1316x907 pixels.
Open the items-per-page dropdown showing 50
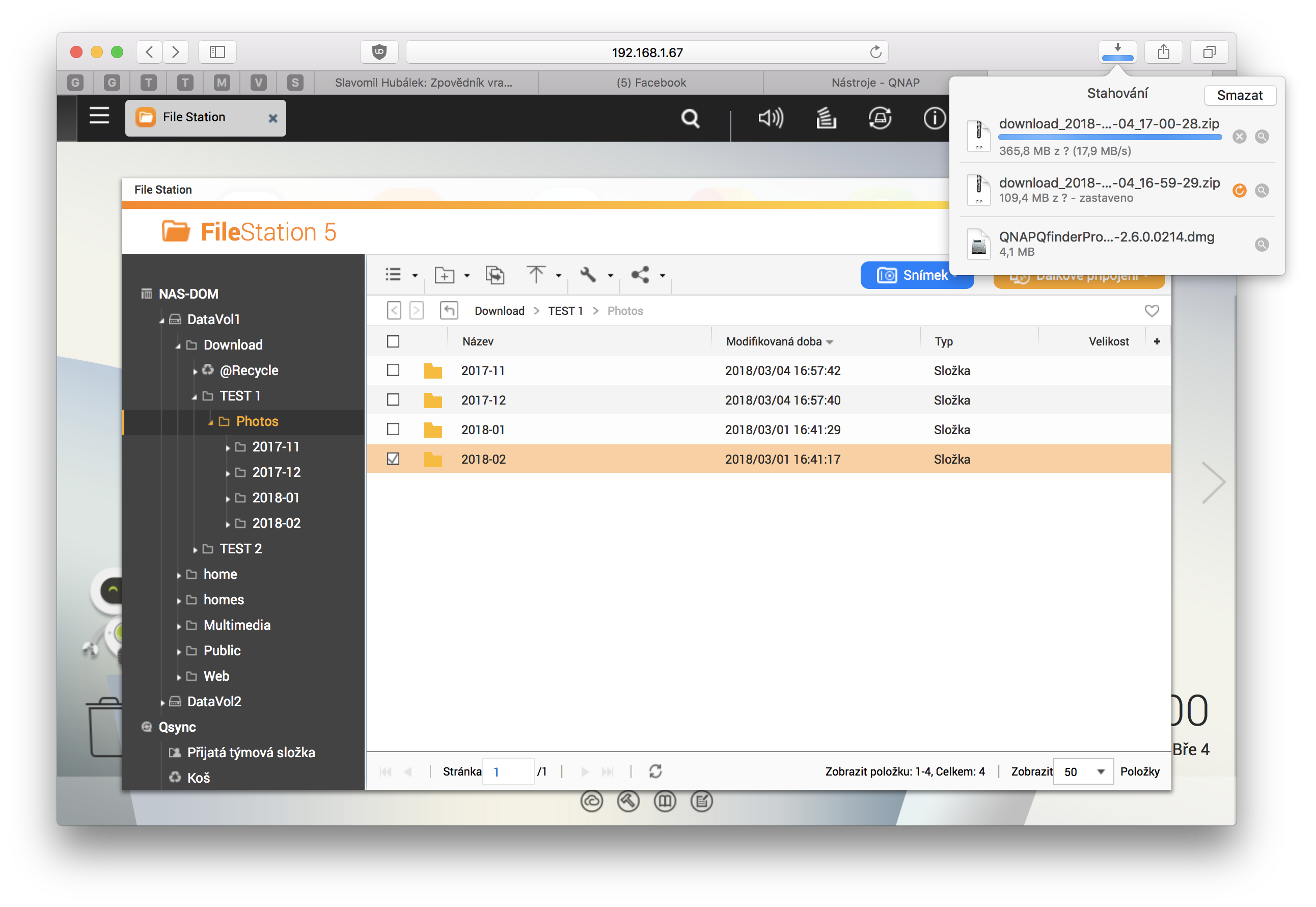[1083, 771]
